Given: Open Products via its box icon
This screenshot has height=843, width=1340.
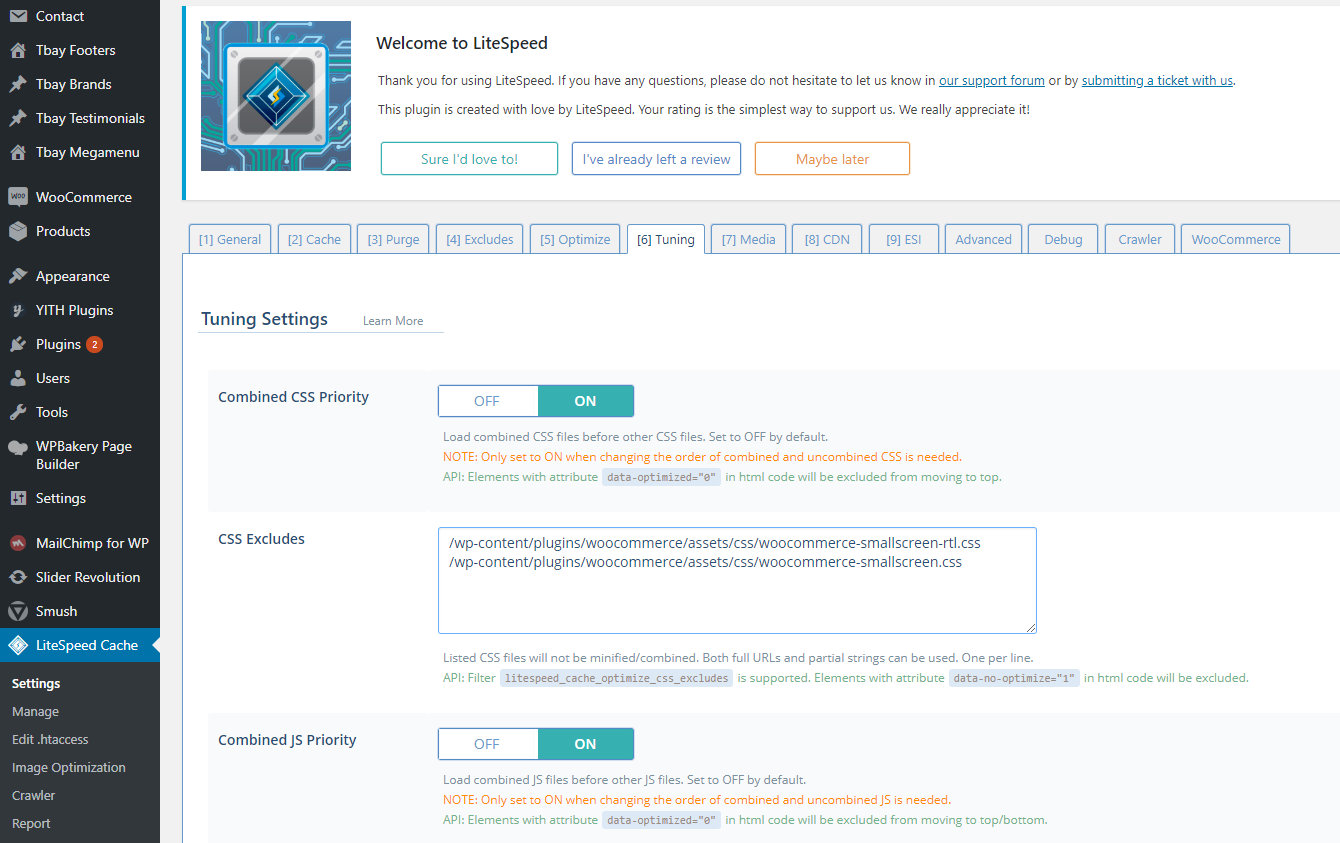Looking at the screenshot, I should tap(18, 231).
